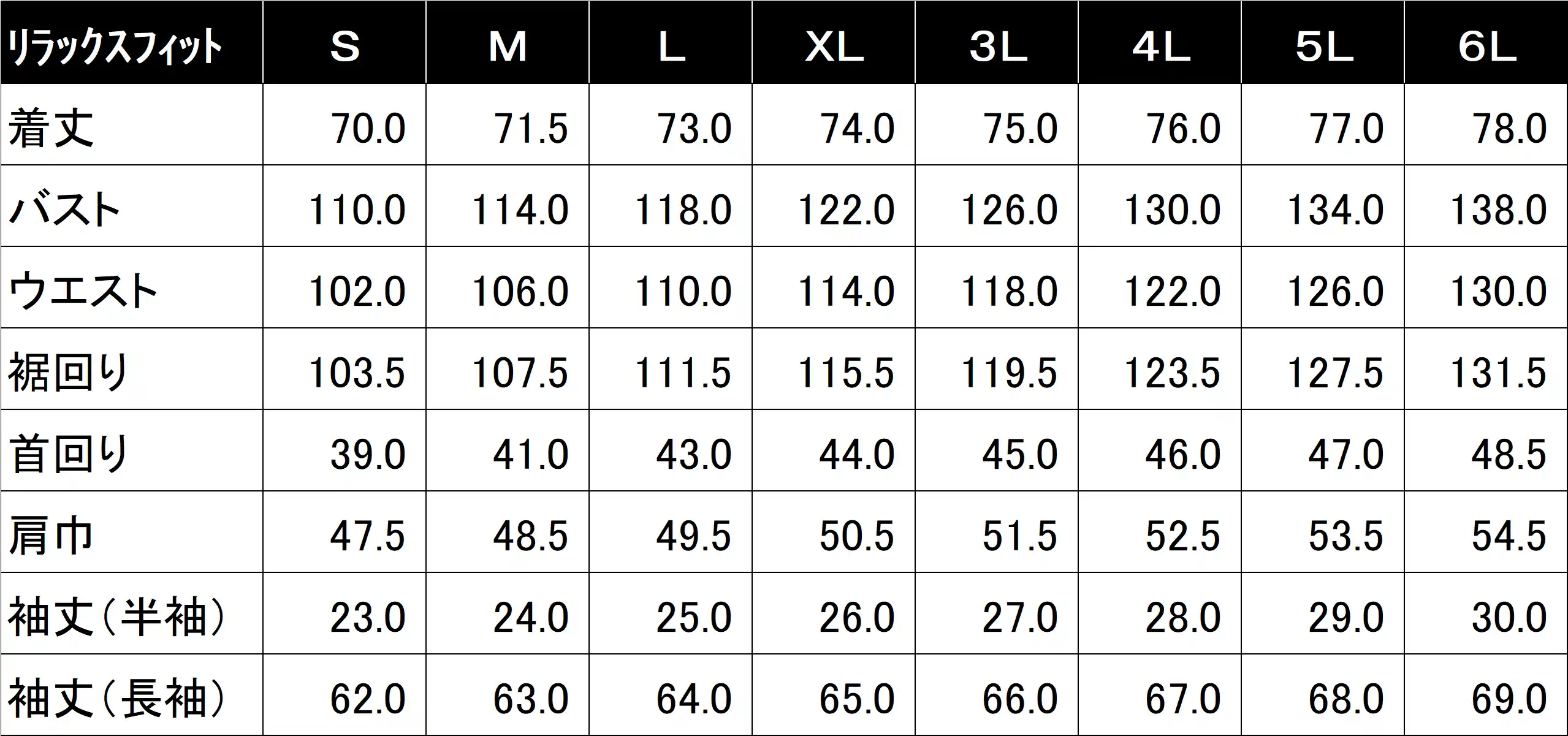Click the 119.5 hem value under 3L

click(997, 369)
